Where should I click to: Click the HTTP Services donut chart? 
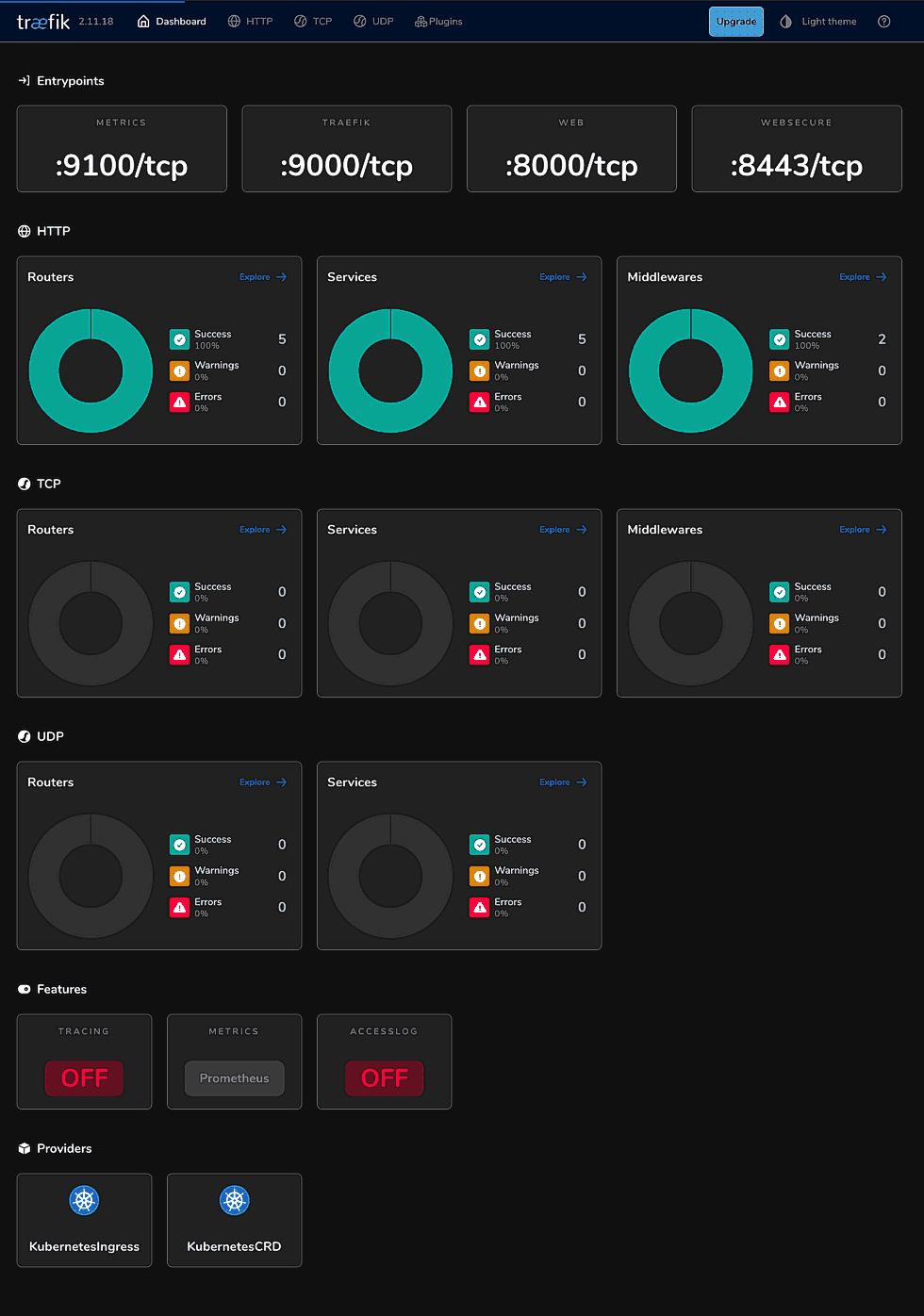(390, 370)
